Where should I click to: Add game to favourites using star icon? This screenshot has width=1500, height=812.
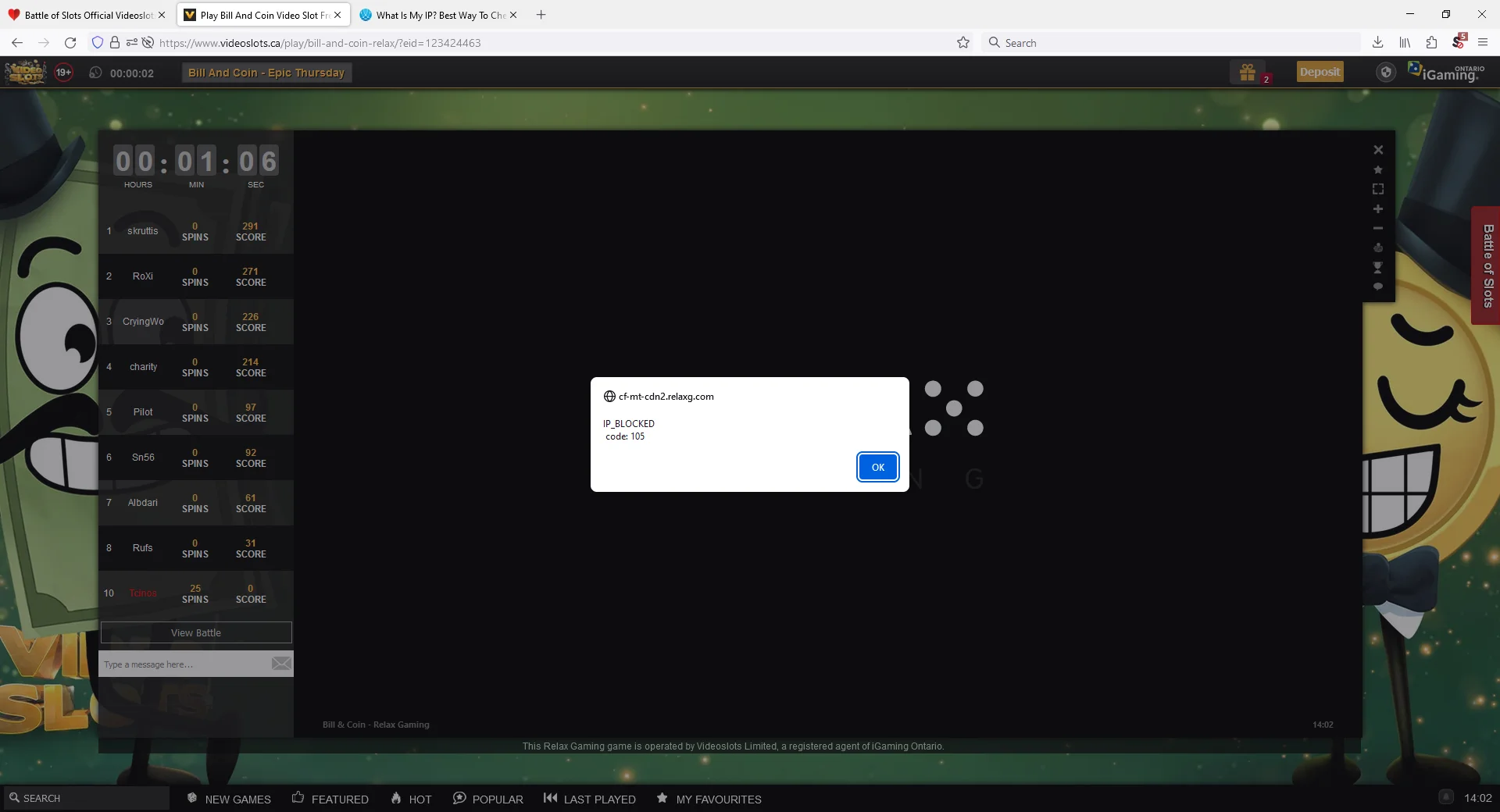pos(1378,169)
